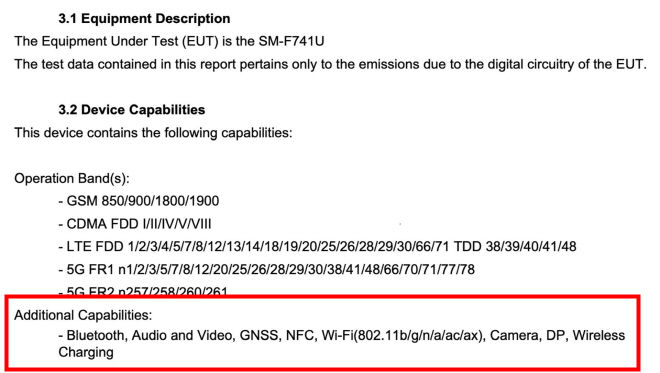The image size is (660, 373).
Task: Click the SM-F741U model number text
Action: tap(291, 41)
